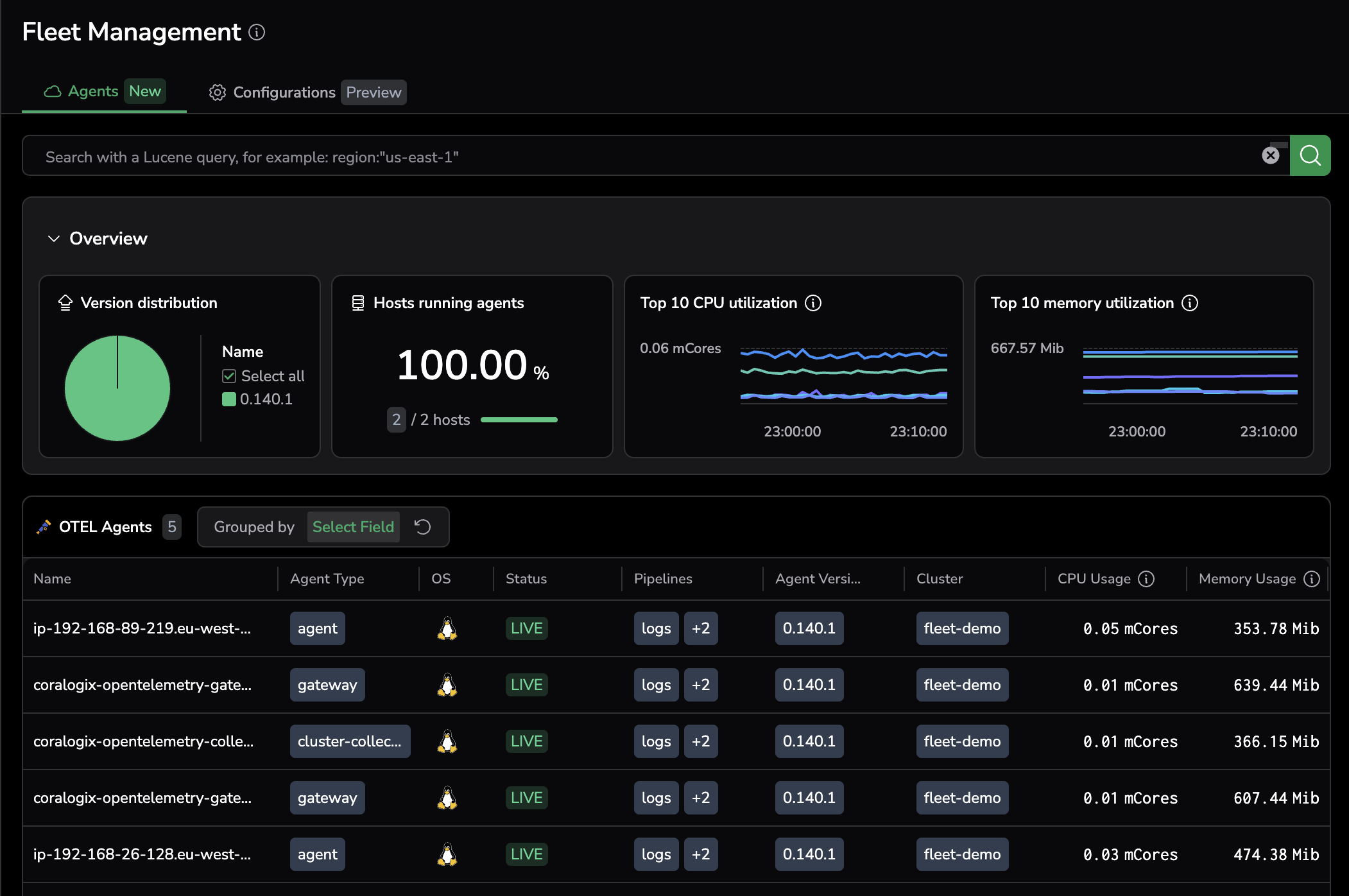This screenshot has height=896, width=1349.
Task: Collapse the Overview section chevron
Action: [54, 239]
